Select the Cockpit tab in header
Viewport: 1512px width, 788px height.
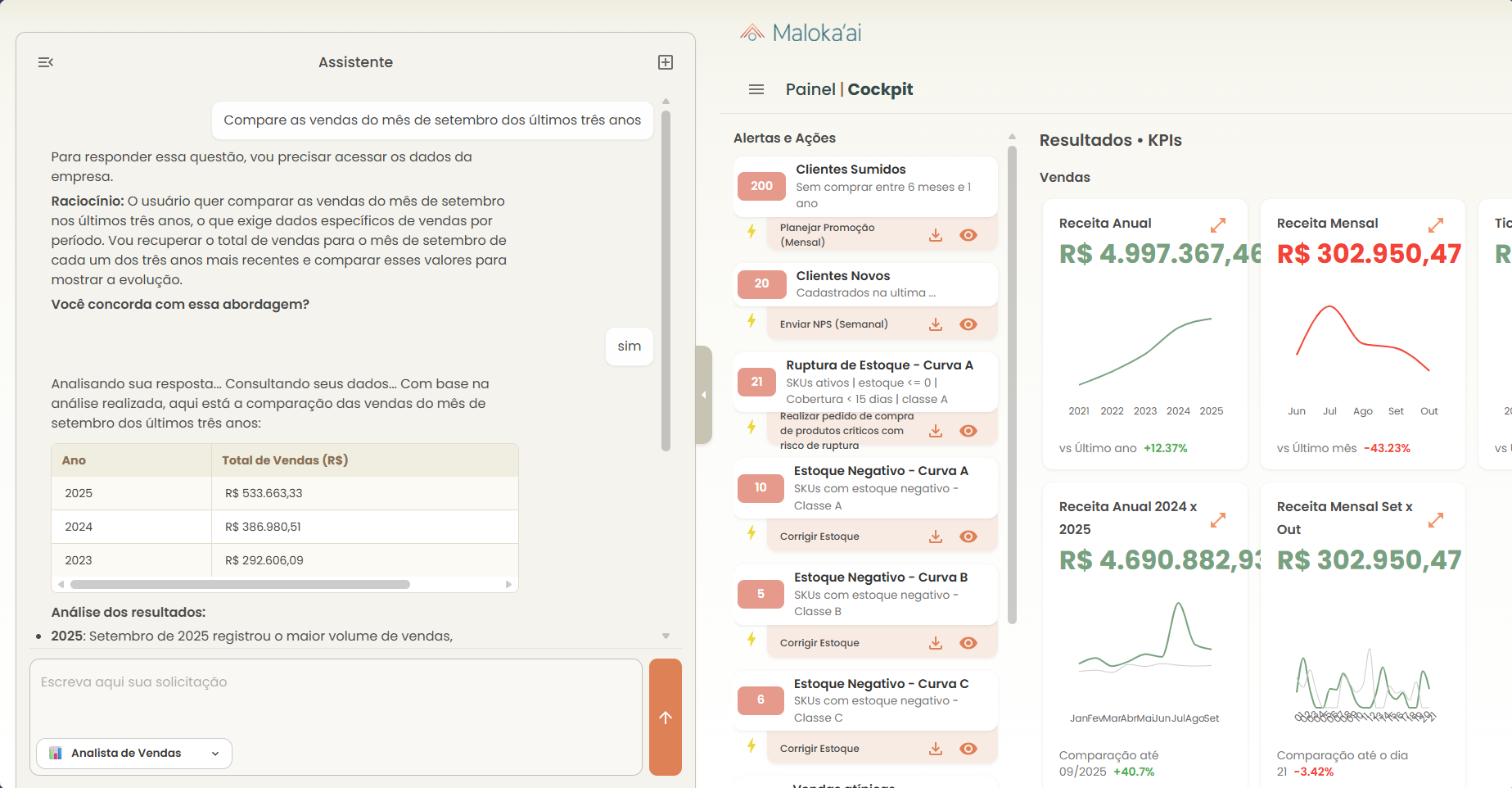point(880,89)
